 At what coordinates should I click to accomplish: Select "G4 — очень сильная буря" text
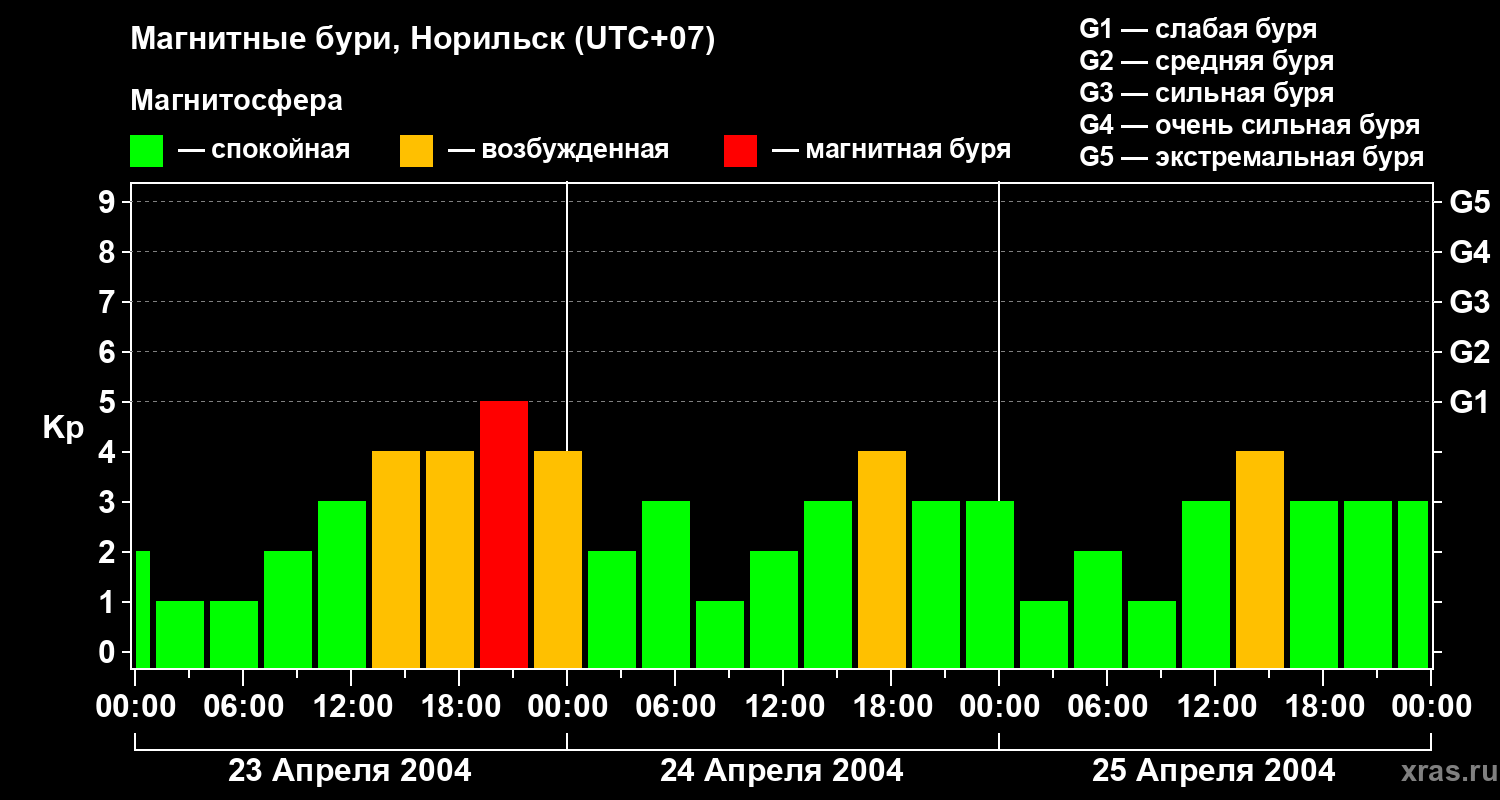1250,125
